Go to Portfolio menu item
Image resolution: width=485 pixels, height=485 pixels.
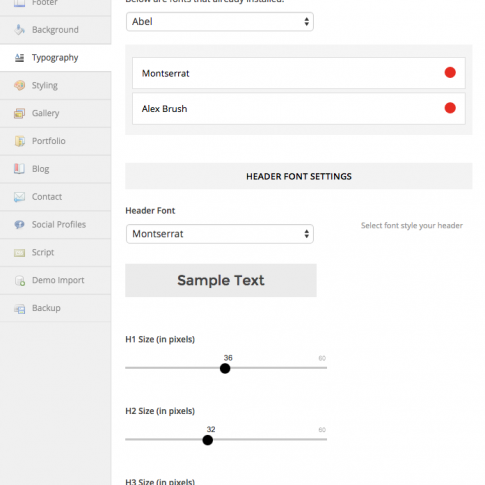(55, 141)
